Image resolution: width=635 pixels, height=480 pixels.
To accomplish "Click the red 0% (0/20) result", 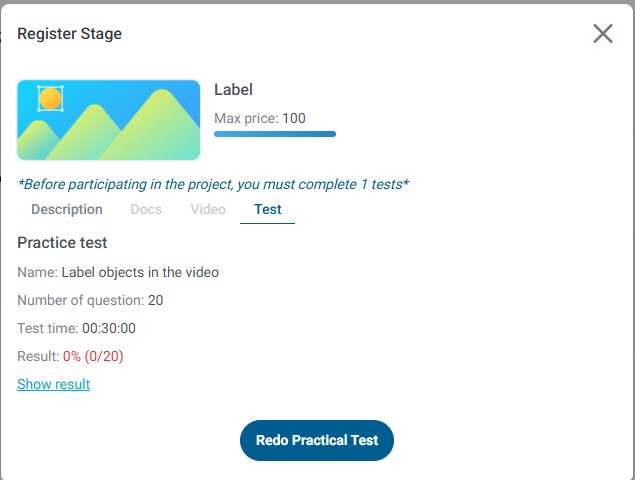I will pos(93,356).
